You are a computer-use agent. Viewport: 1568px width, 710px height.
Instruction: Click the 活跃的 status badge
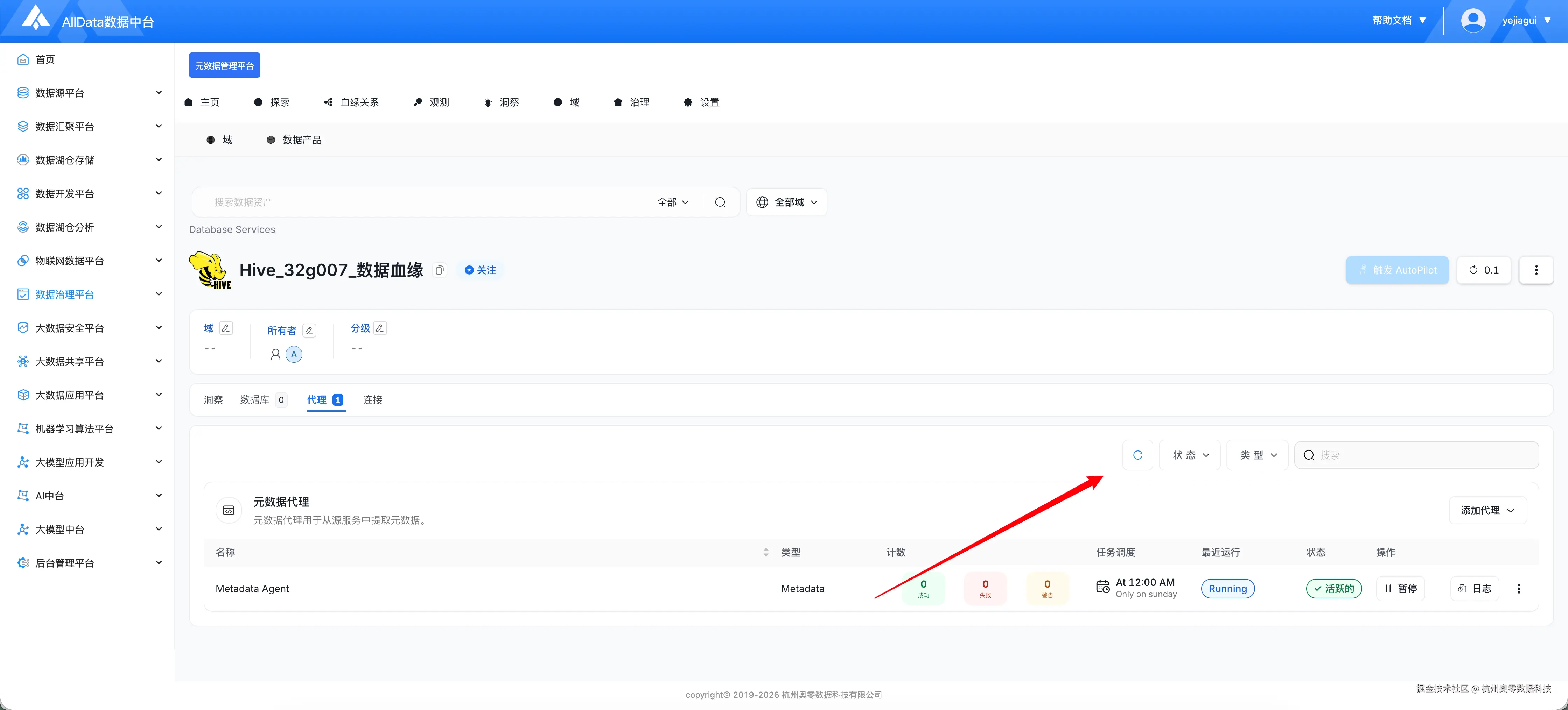(x=1333, y=588)
